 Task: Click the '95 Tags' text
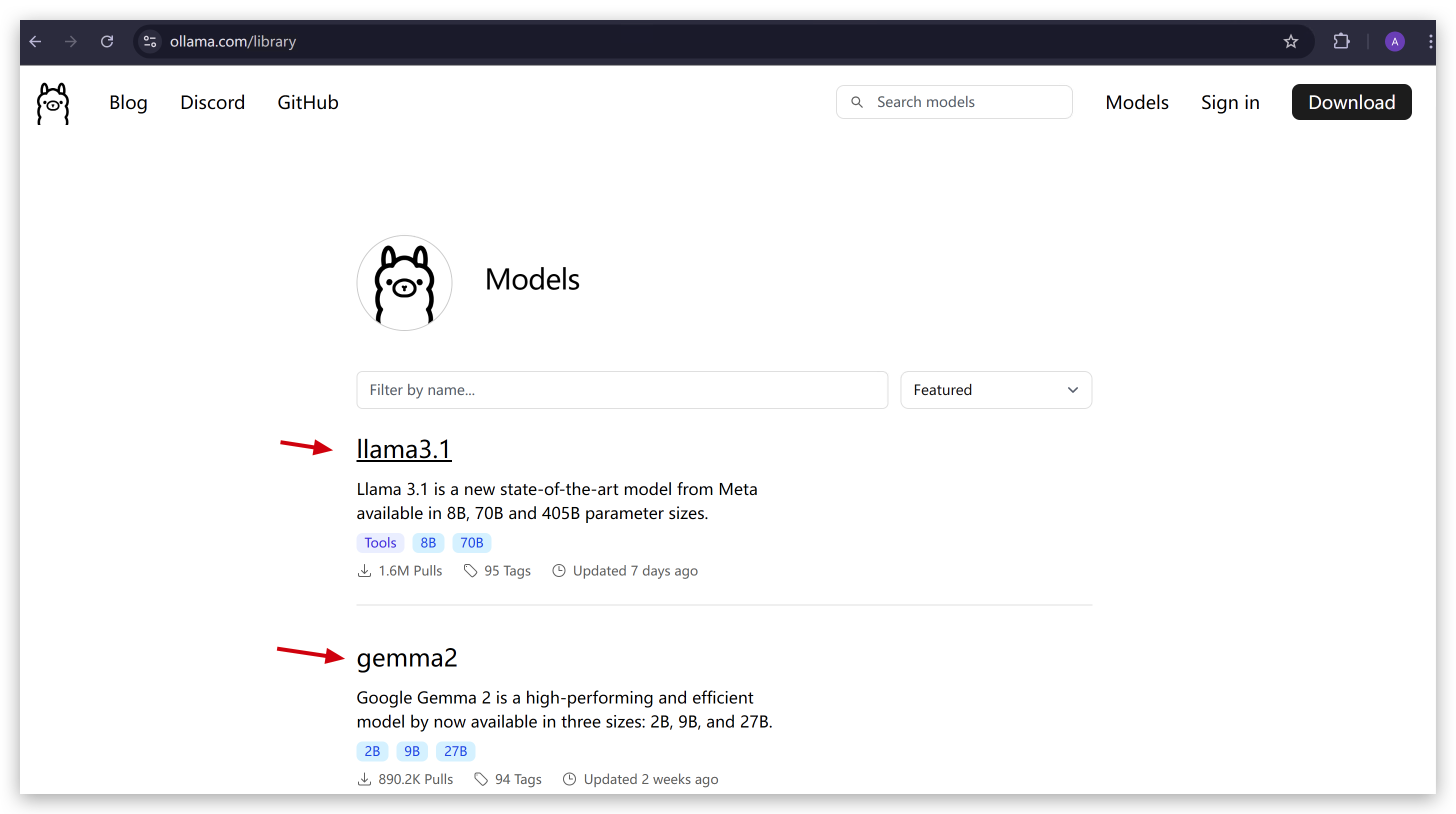pos(507,571)
